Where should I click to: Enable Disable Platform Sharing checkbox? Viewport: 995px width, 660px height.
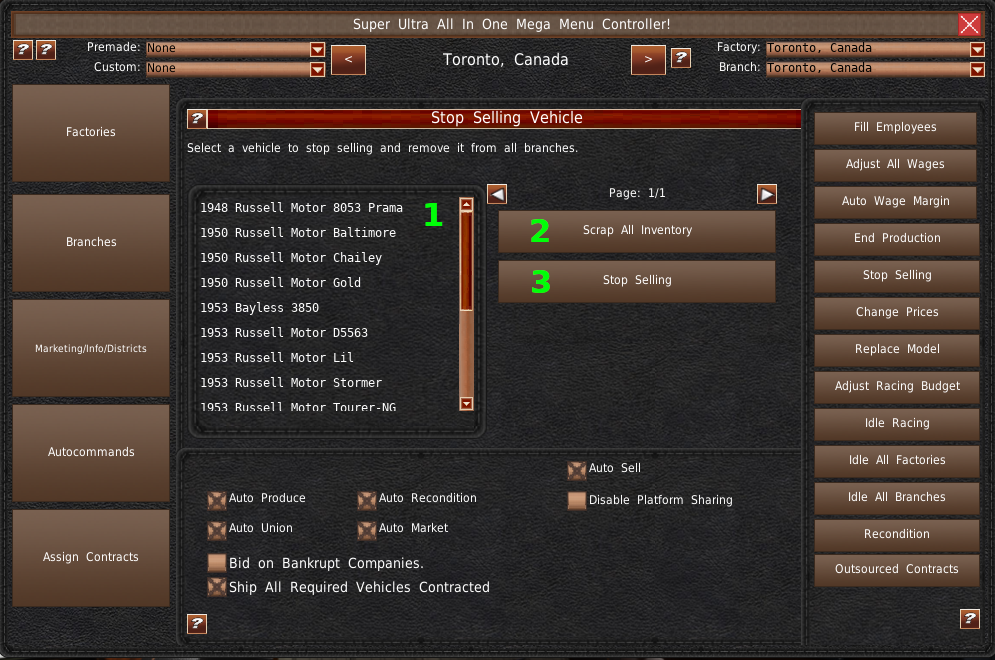[576, 501]
